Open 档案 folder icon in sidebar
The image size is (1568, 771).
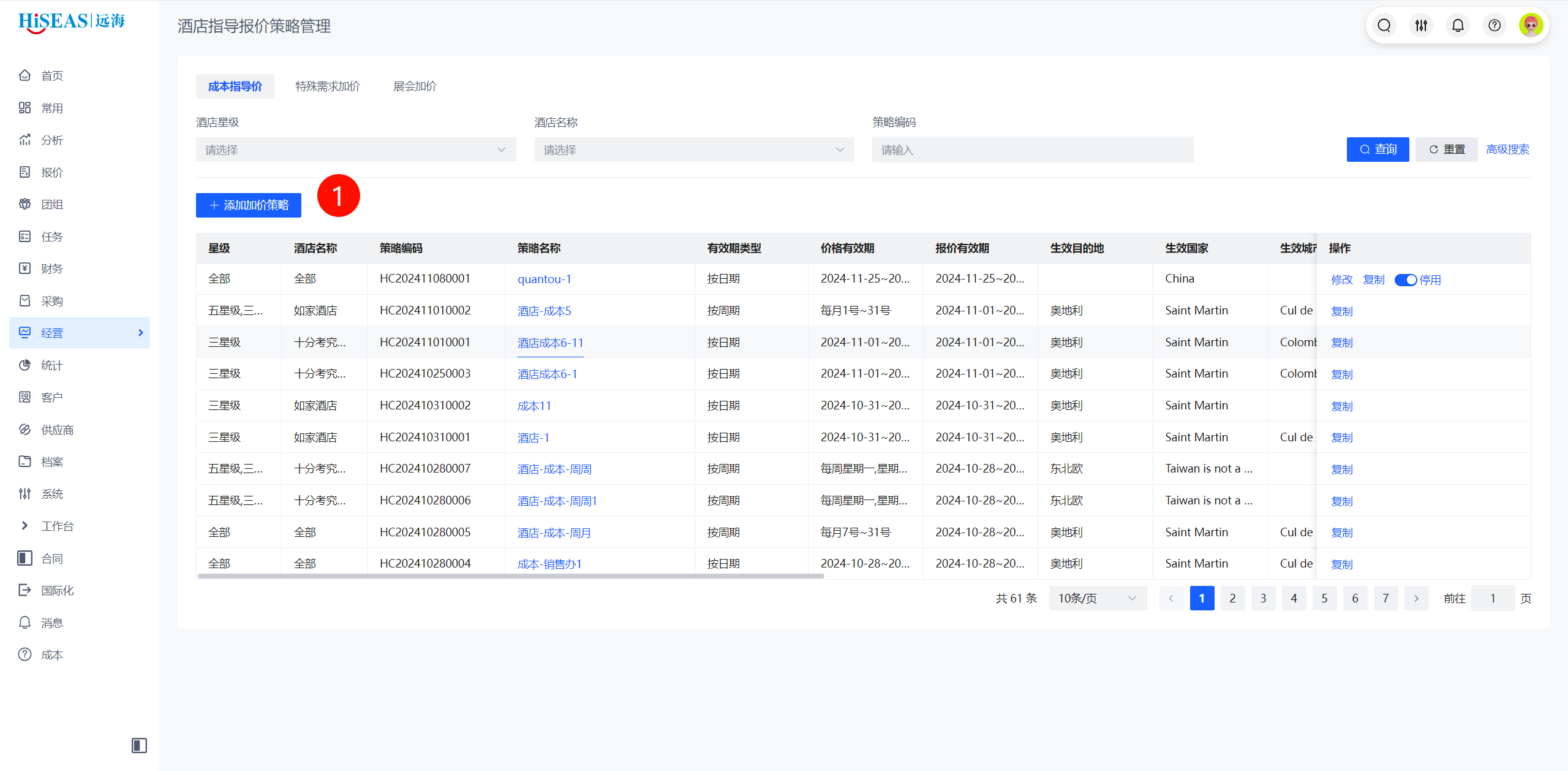pos(24,461)
